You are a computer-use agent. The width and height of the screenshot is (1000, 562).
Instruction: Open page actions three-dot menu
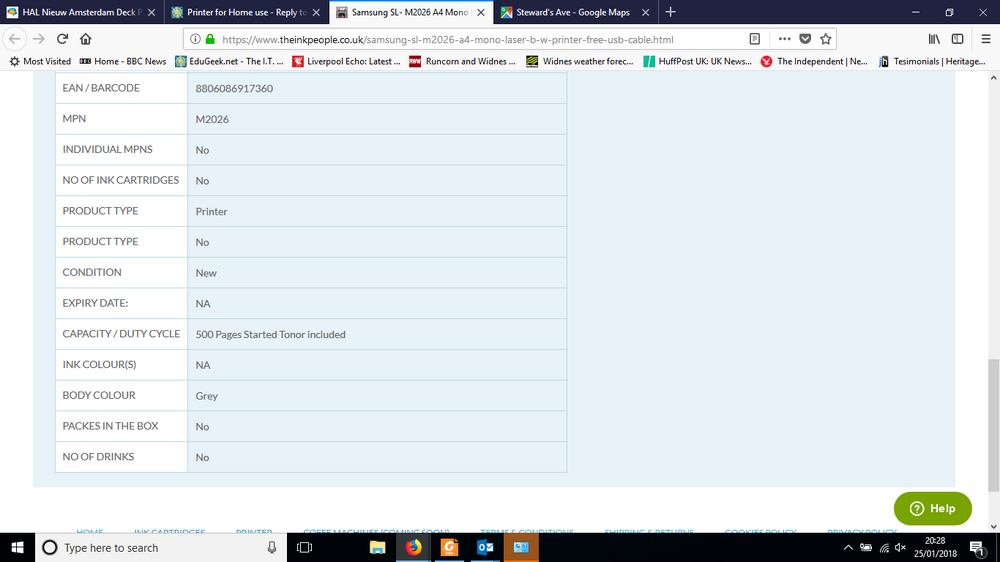click(784, 39)
